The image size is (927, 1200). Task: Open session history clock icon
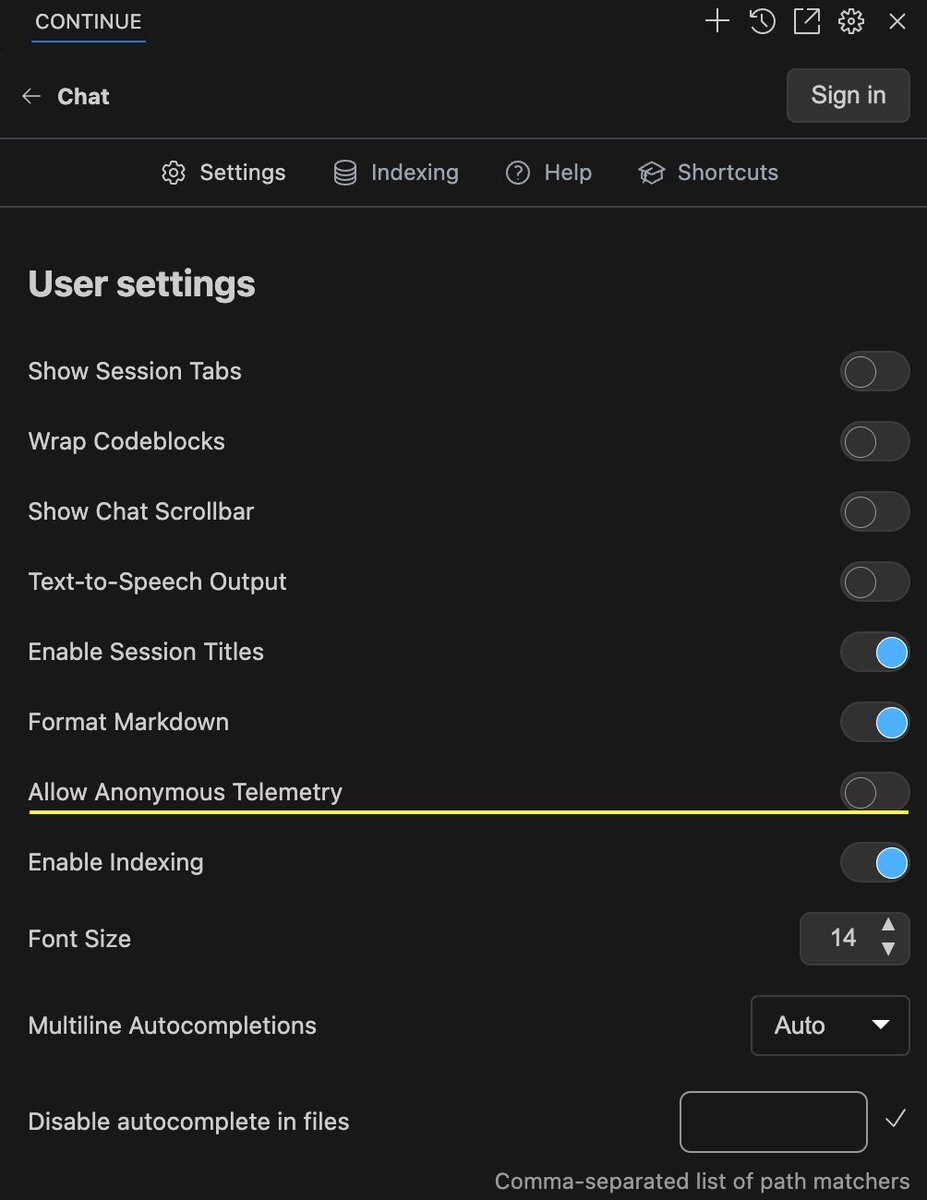(762, 21)
